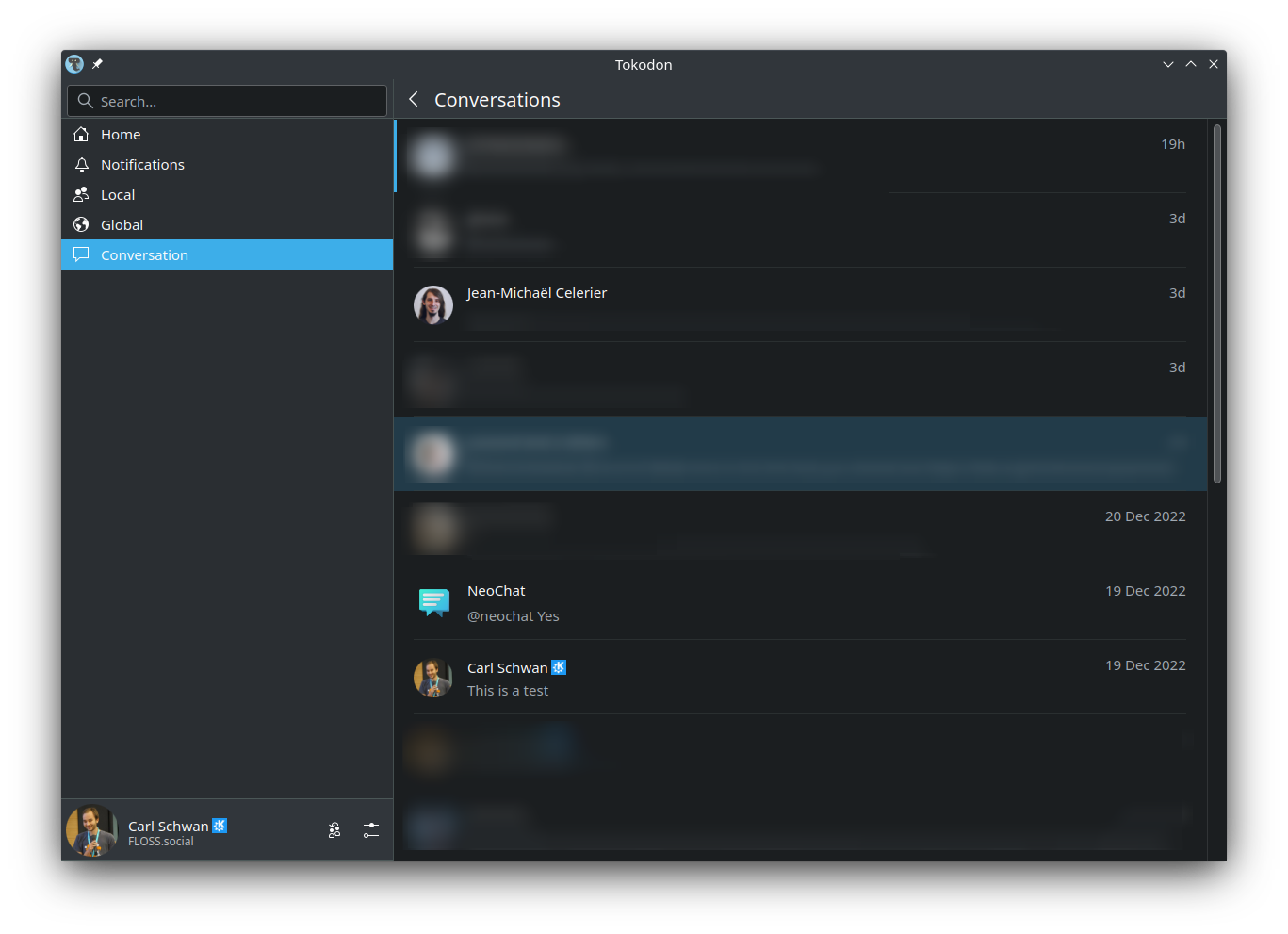Click the search magnifier icon
The image size is (1288, 934).
coord(86,101)
